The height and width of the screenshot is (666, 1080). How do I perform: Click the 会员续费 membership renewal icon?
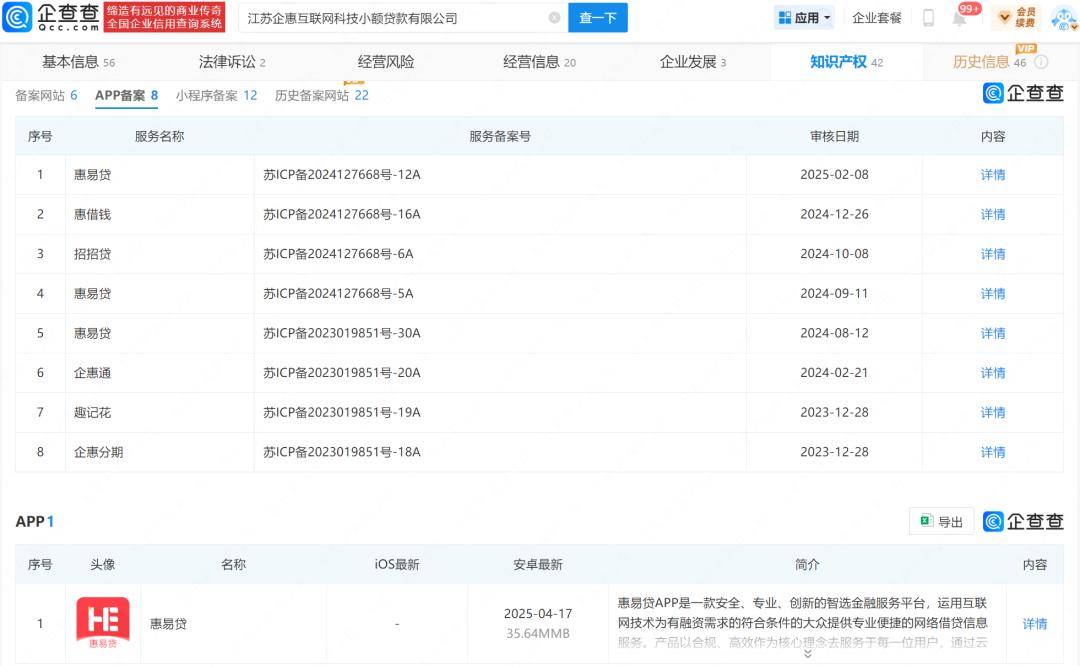1016,17
